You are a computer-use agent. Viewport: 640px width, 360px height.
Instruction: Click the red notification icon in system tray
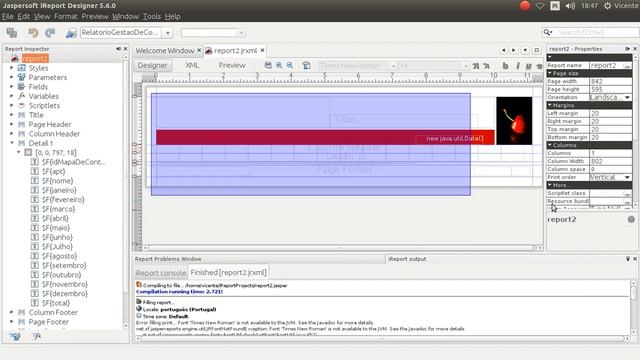pyautogui.click(x=525, y=6)
